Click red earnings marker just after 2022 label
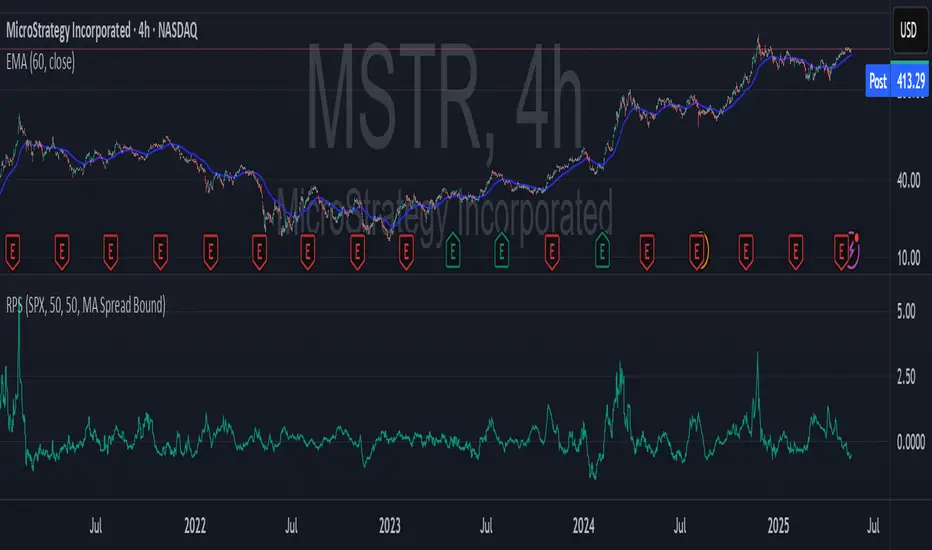 [x=210, y=252]
